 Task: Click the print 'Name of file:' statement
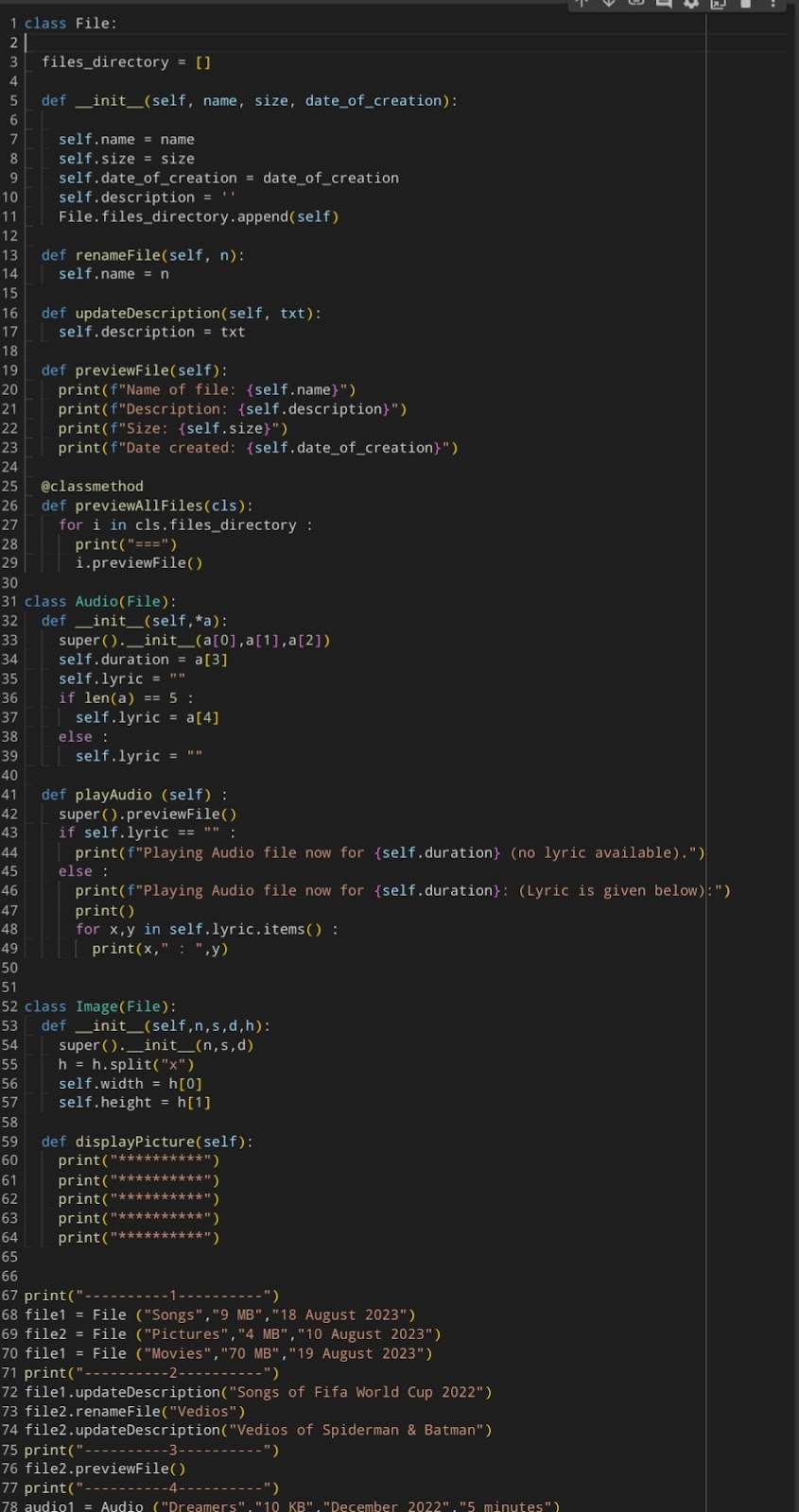(x=207, y=389)
